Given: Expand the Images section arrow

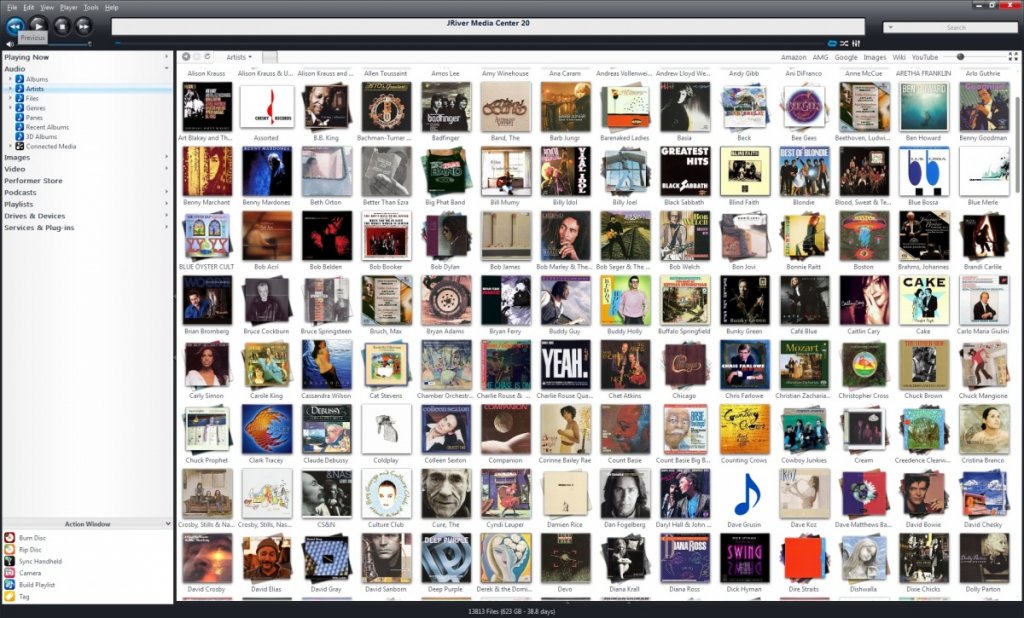Looking at the screenshot, I should tap(167, 157).
